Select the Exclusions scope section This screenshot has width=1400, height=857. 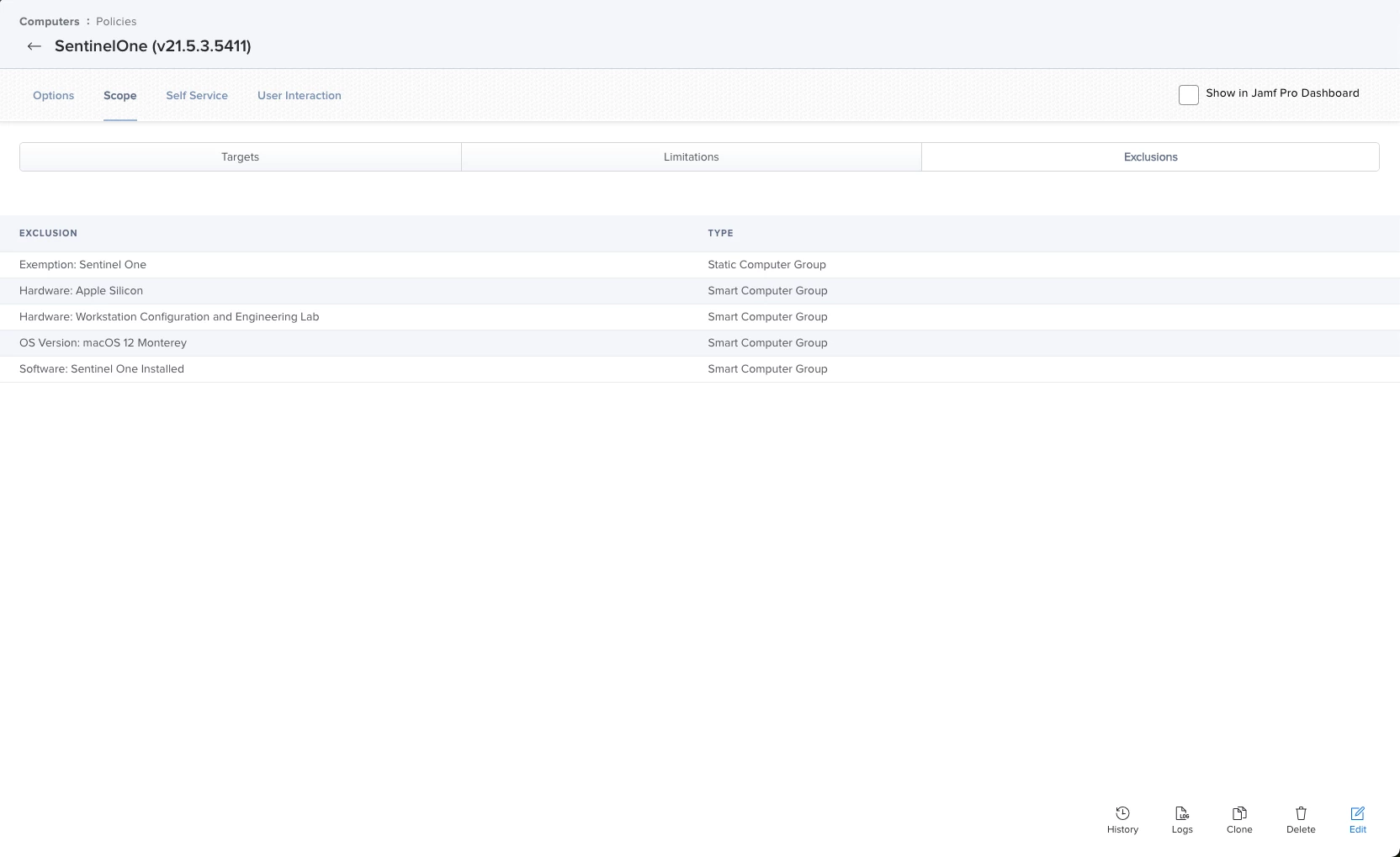(x=1151, y=156)
